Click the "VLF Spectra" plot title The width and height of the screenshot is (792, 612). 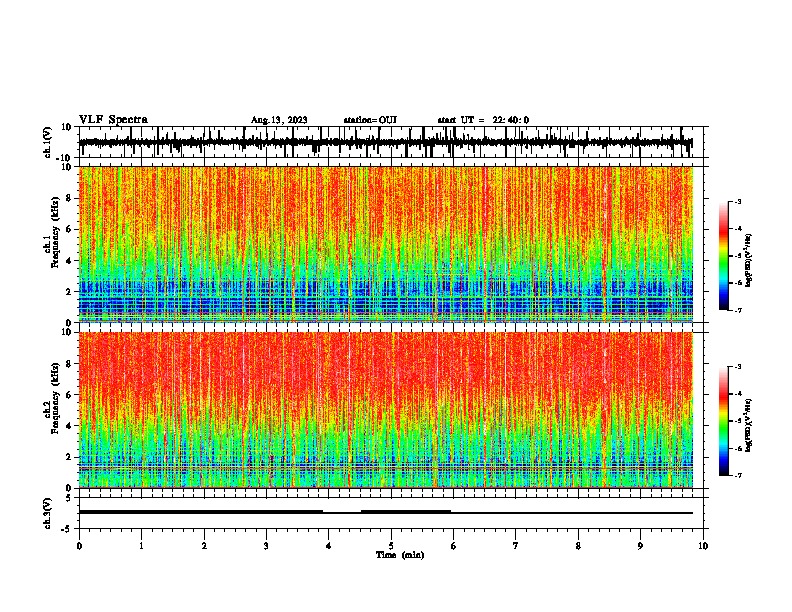click(114, 119)
